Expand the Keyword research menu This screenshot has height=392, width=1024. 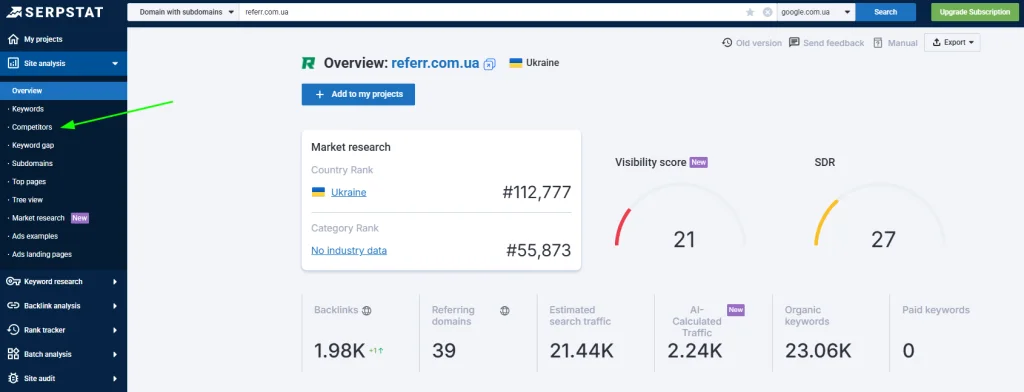point(63,282)
